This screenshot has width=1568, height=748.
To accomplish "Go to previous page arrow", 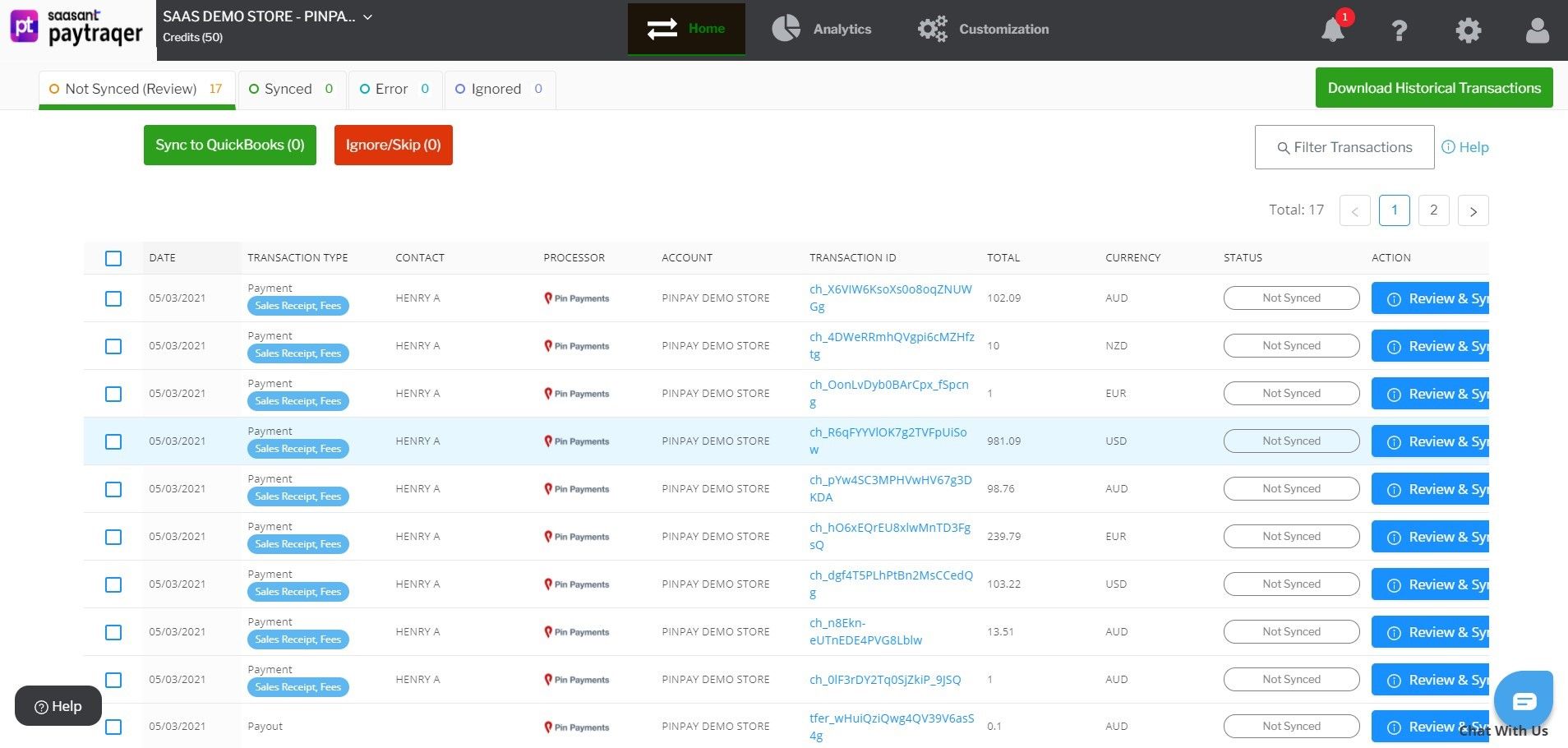I will tap(1354, 210).
